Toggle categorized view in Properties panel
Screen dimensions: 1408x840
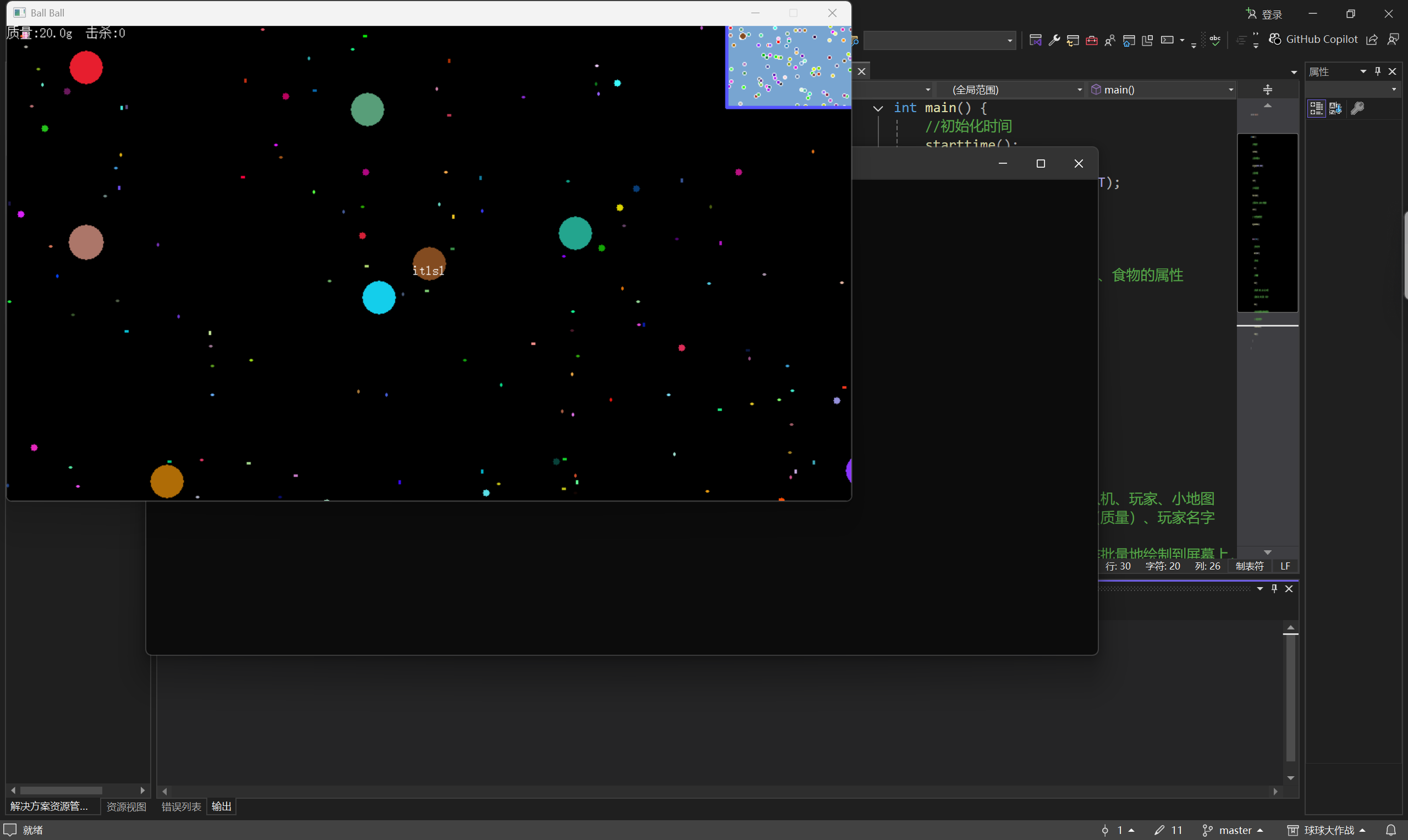coord(1316,108)
